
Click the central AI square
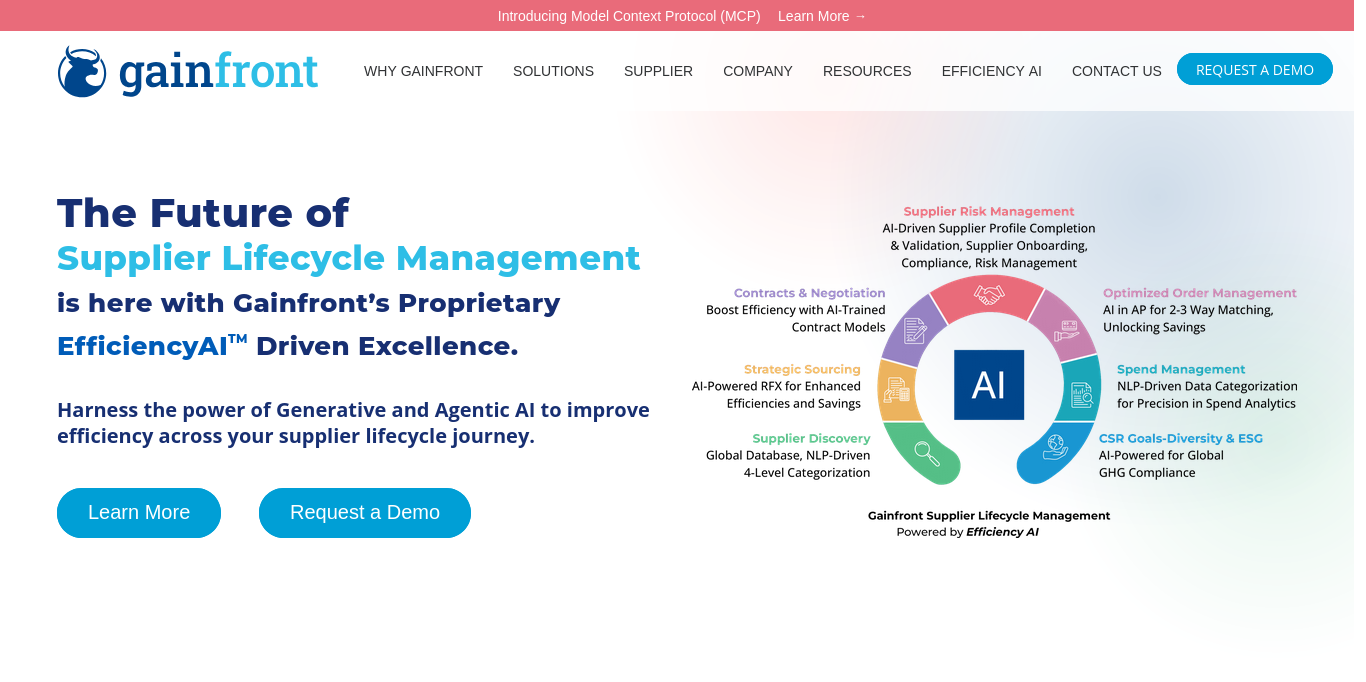[988, 384]
